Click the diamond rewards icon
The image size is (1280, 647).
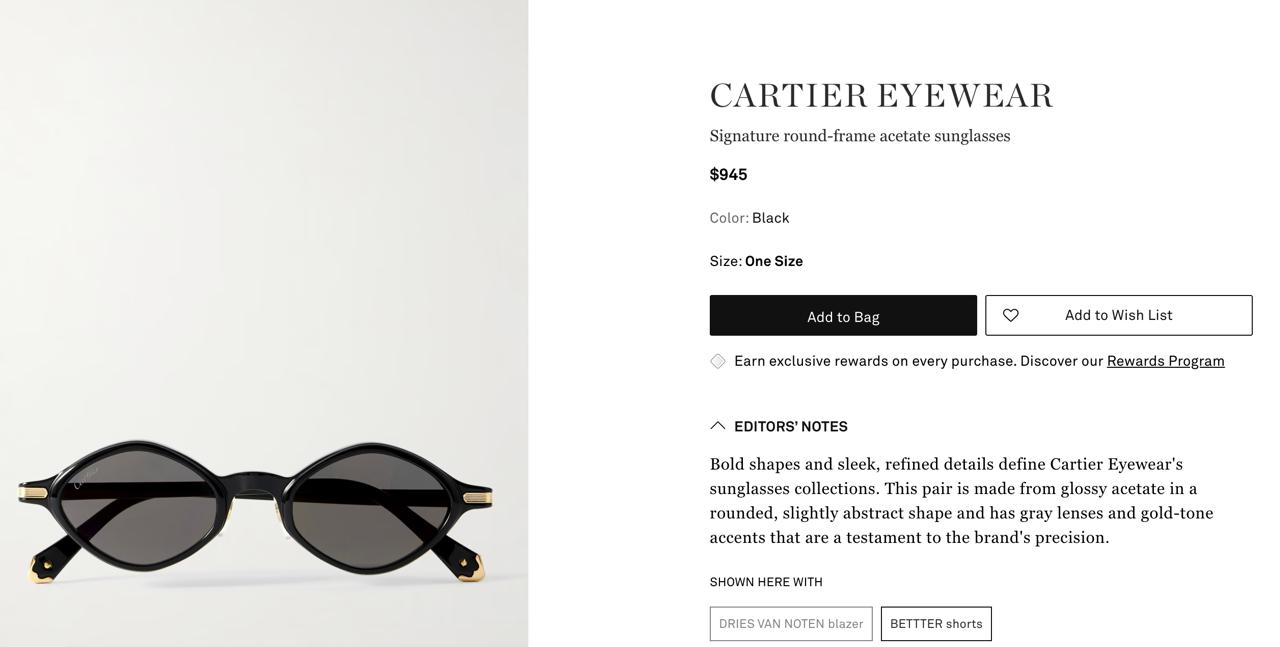(x=718, y=361)
